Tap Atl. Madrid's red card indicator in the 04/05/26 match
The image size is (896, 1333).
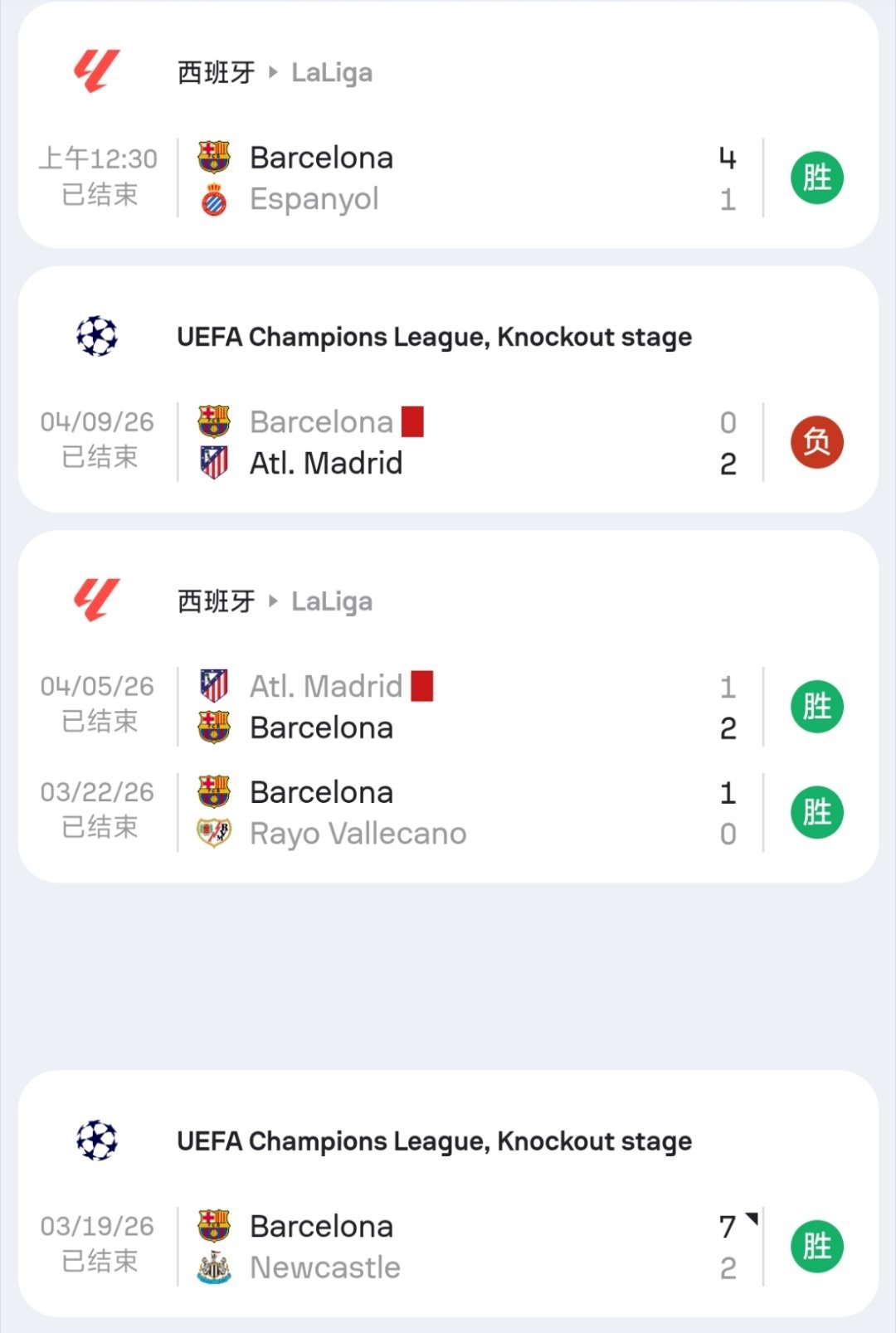(x=422, y=686)
